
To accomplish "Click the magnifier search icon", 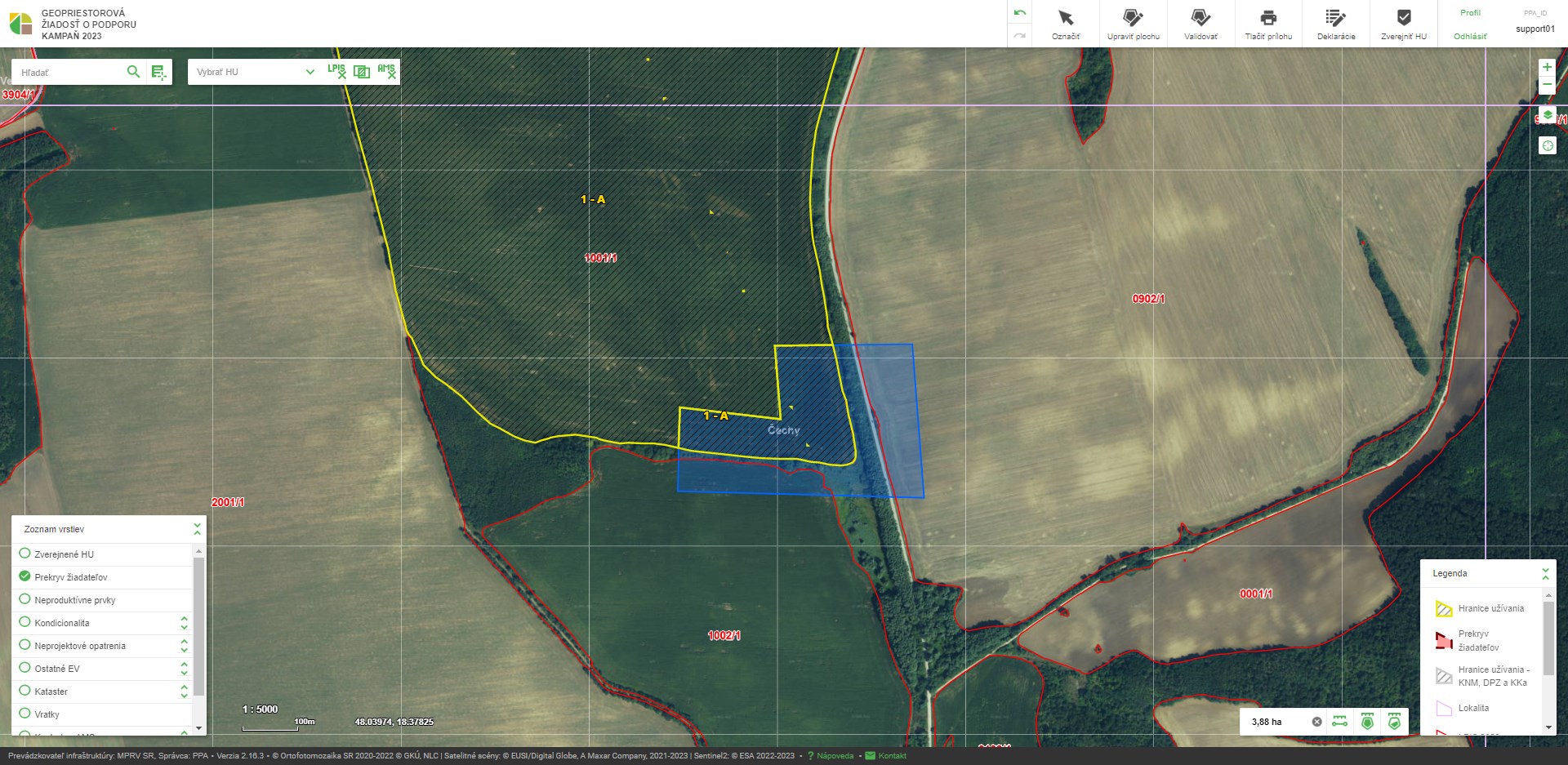I will [133, 72].
